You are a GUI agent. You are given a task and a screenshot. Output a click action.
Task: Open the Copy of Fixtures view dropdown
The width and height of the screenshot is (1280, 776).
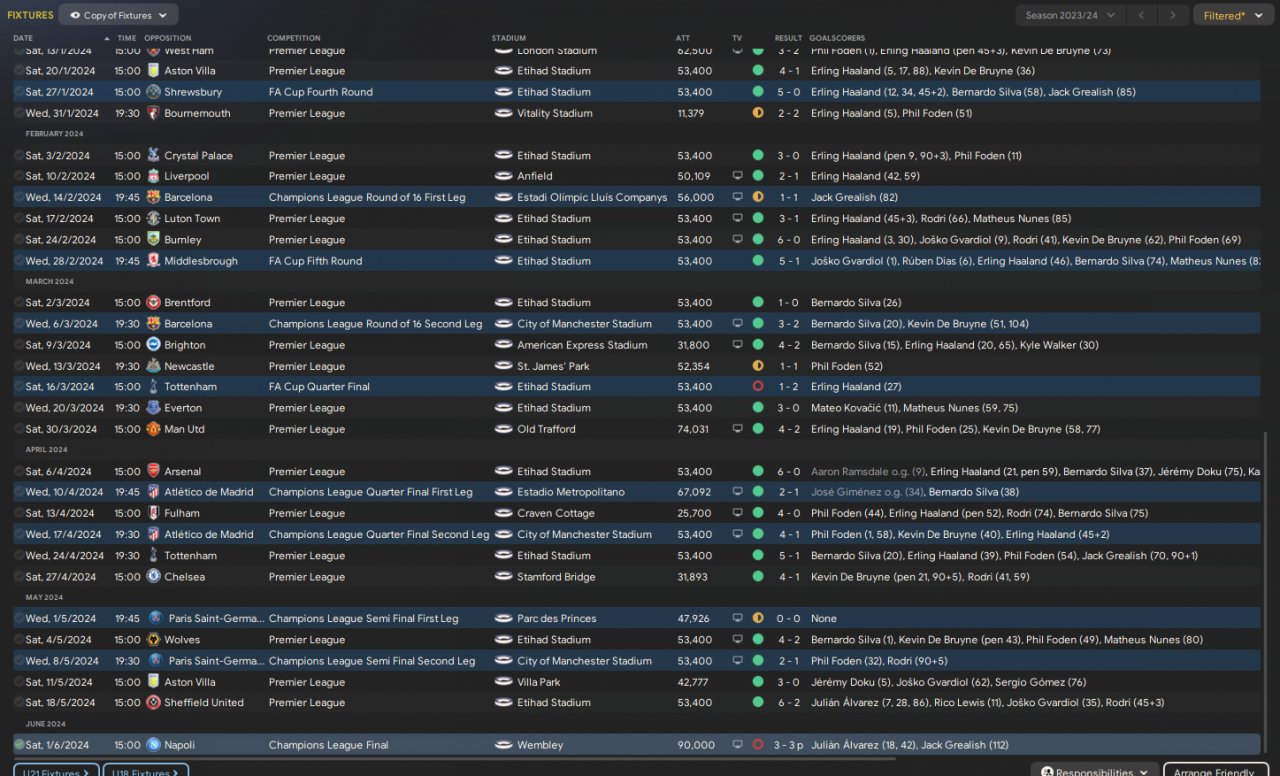coord(119,15)
